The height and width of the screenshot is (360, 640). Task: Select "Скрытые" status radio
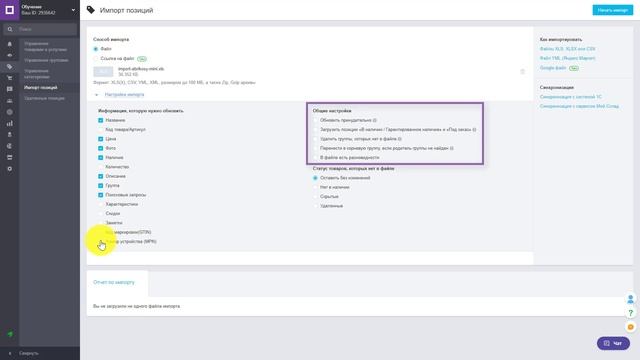point(315,197)
